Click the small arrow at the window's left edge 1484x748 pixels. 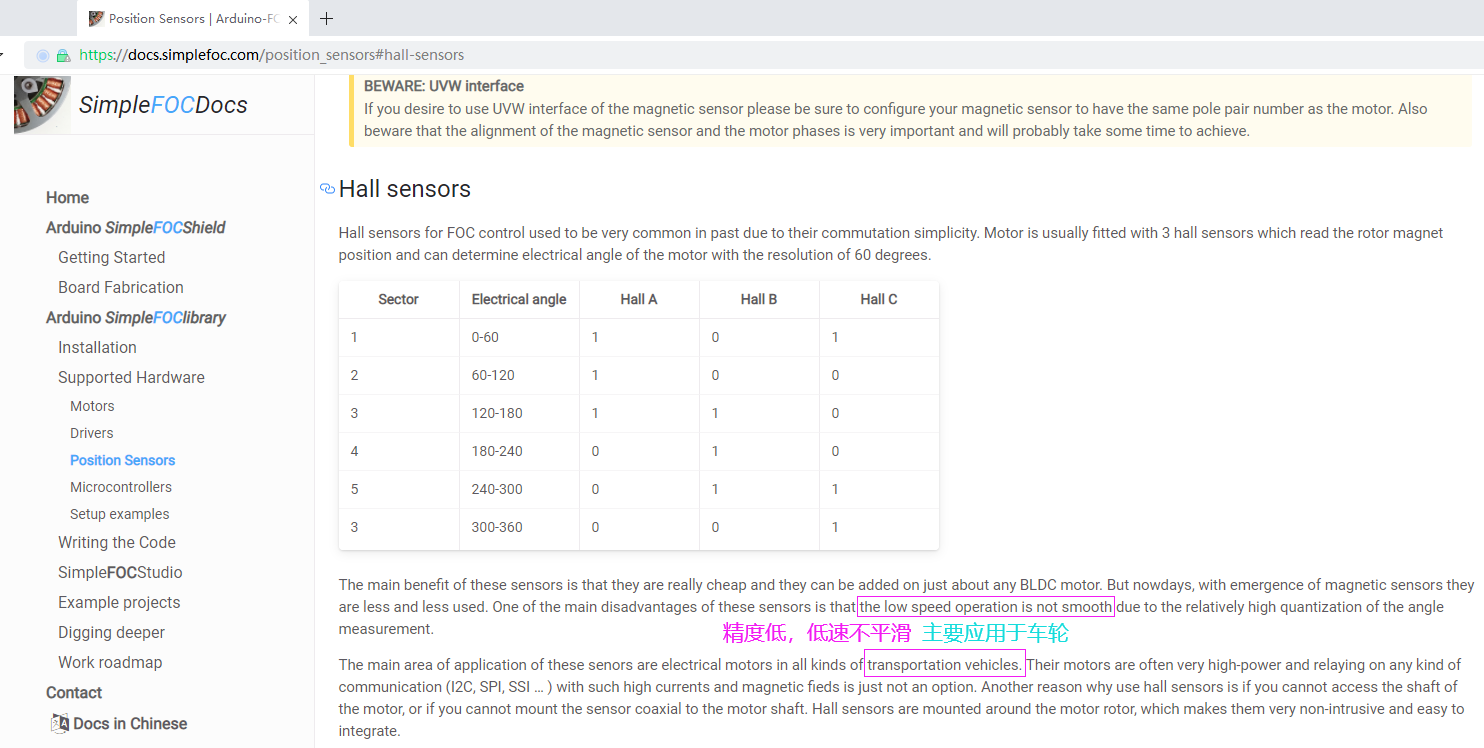click(x=4, y=55)
